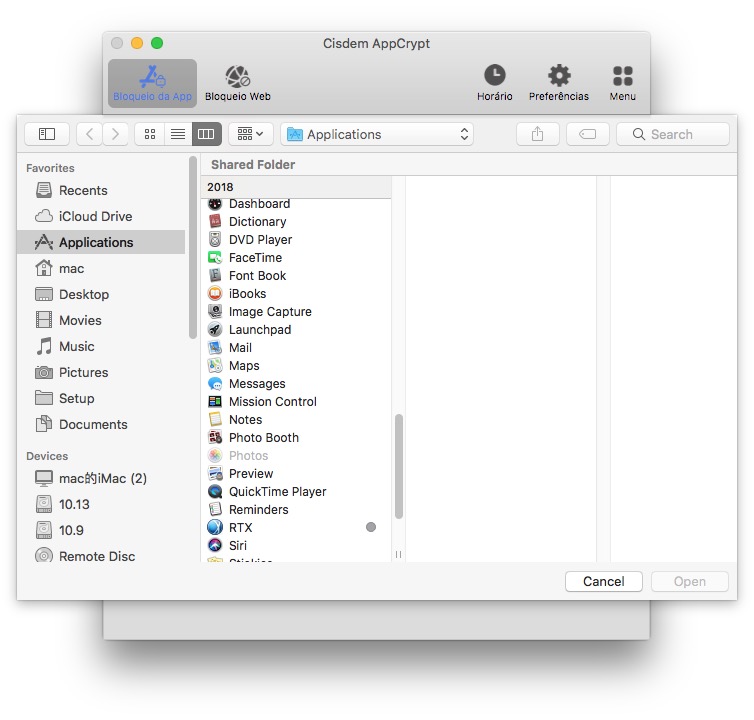Click the Share toolbar button
The width and height of the screenshot is (754, 720).
[538, 134]
